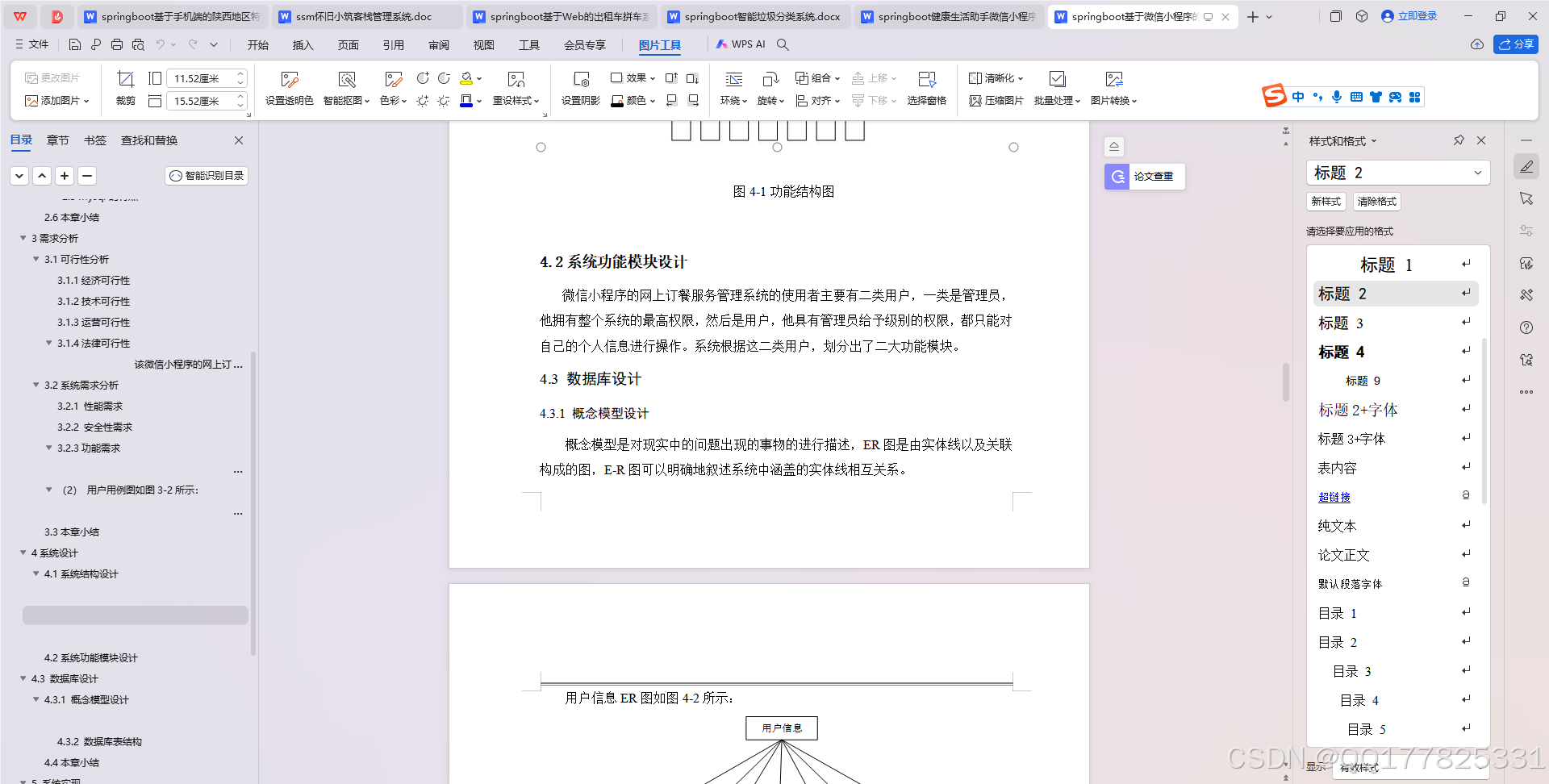Open the 智能识别目录 feature in navigation pane

tap(206, 175)
